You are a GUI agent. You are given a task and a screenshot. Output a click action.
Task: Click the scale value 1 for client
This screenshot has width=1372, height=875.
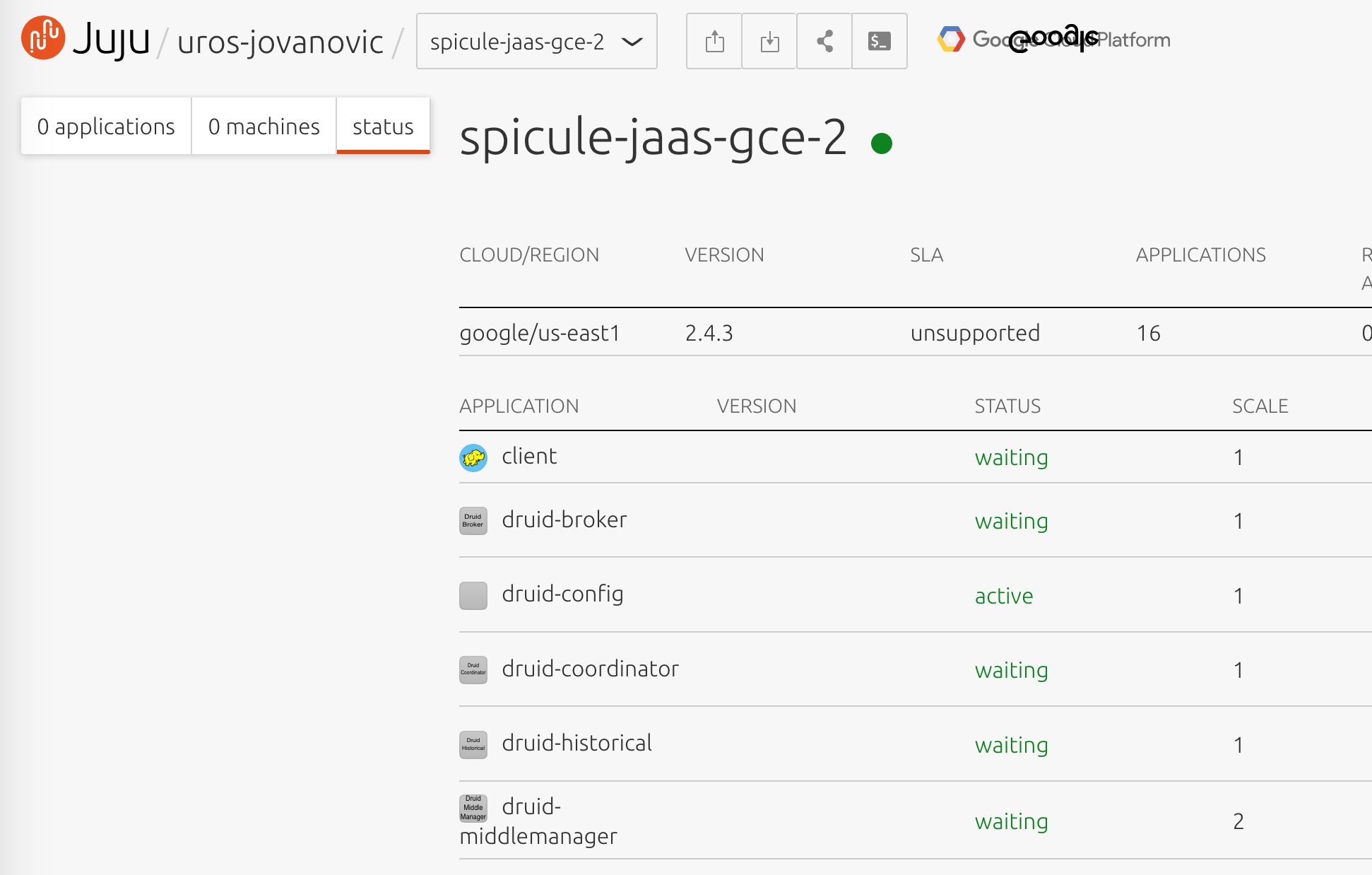pyautogui.click(x=1238, y=457)
